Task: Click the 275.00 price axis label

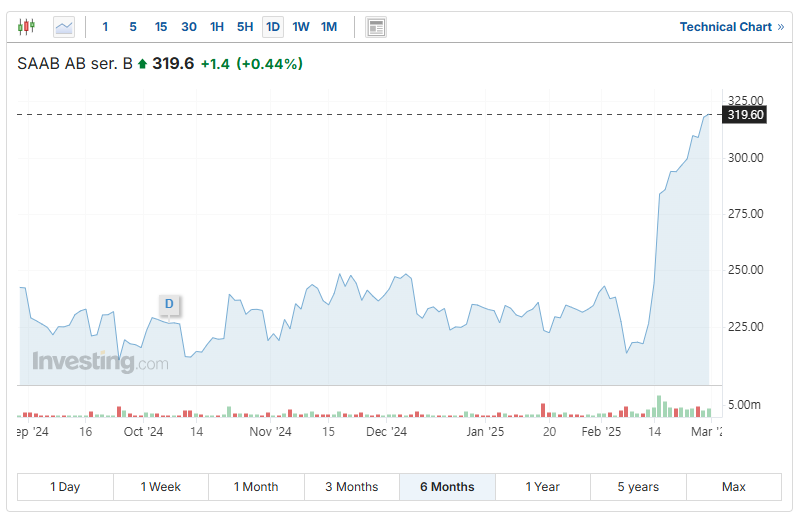Action: pos(745,214)
